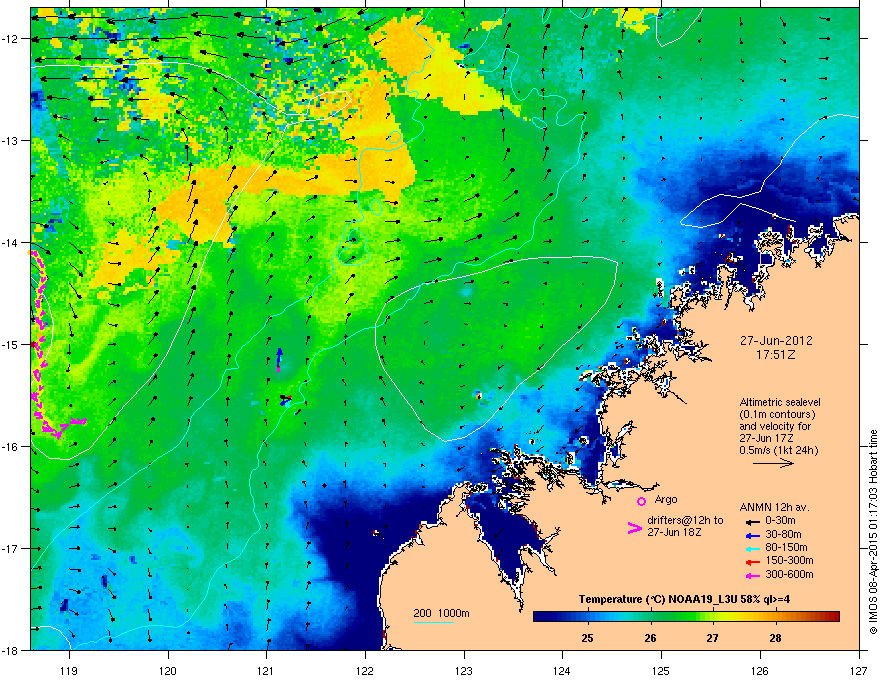Click the magenta Argo circle legend icon
Screen dimensions: 880x680
point(641,501)
